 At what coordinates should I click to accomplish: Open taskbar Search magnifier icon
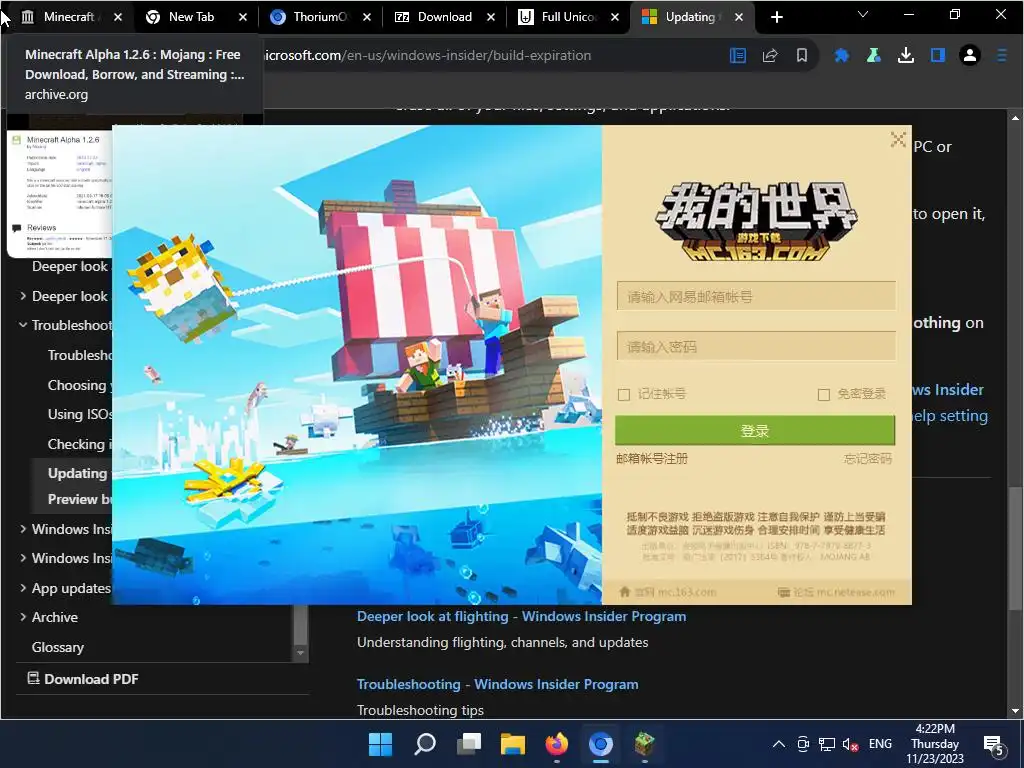425,744
